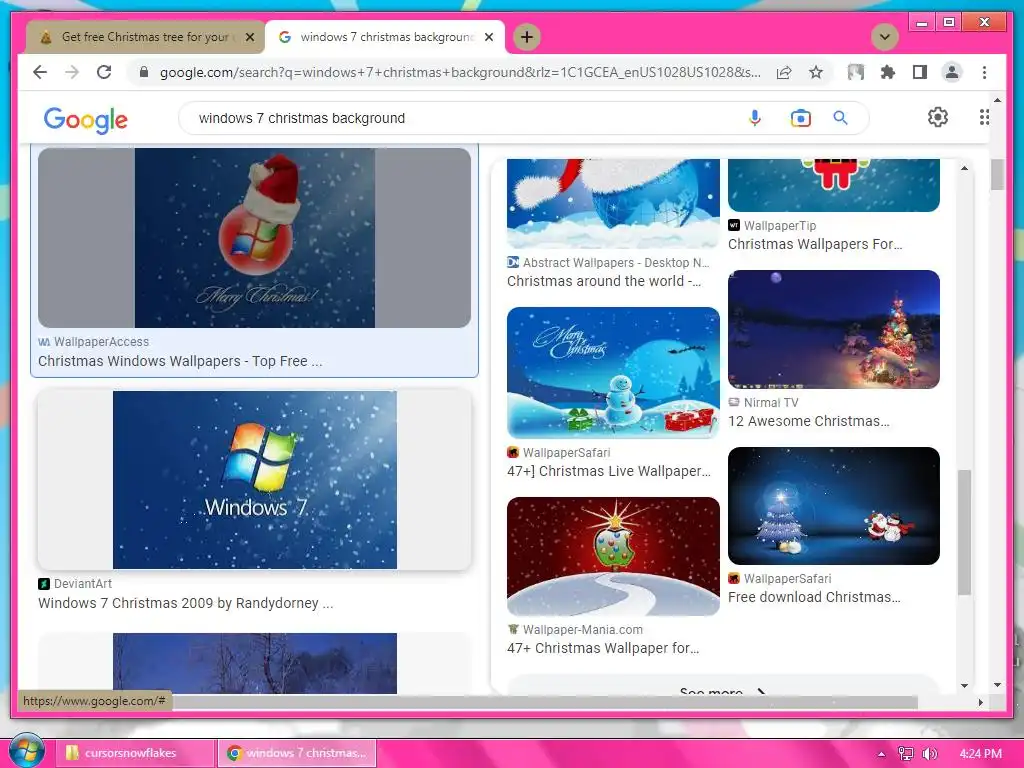Open Christmas around the world result
1024x768 pixels.
[x=604, y=281]
